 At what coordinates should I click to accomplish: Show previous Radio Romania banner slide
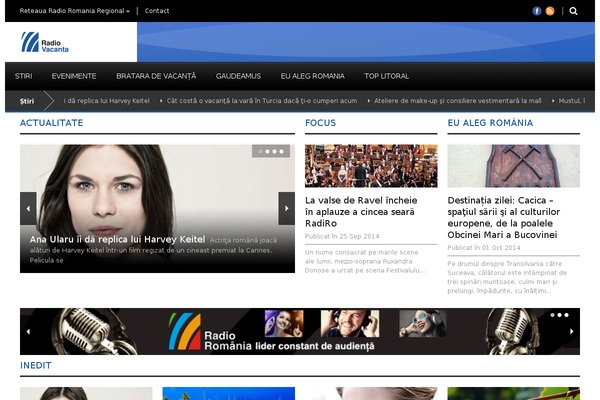click(x=28, y=331)
